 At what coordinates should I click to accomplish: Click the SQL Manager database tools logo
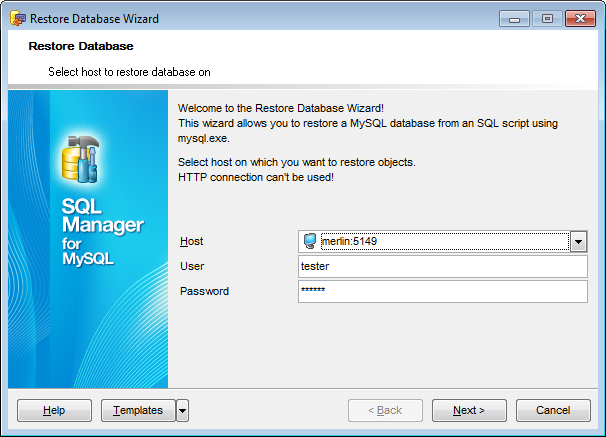80,158
